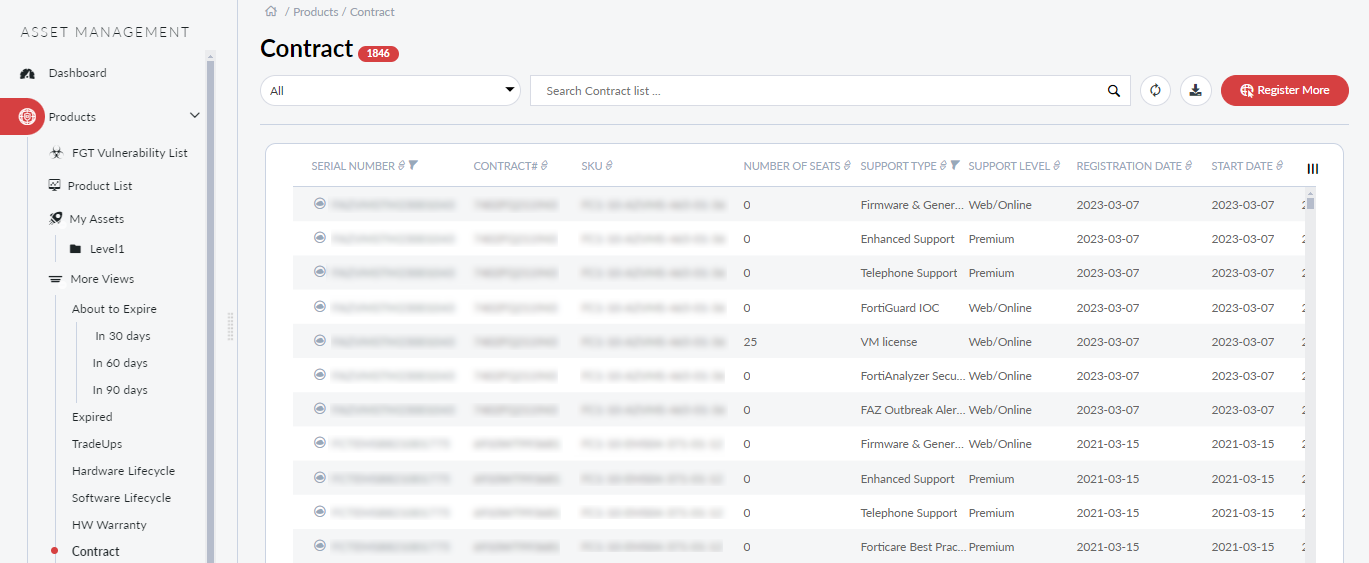Screen dimensions: 1369x563
Task: Go to home via breadcrumb house icon
Action: pos(270,12)
